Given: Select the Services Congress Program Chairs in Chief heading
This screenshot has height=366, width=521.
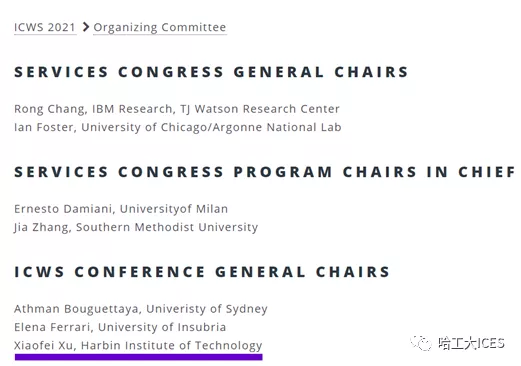Looking at the screenshot, I should point(265,172).
